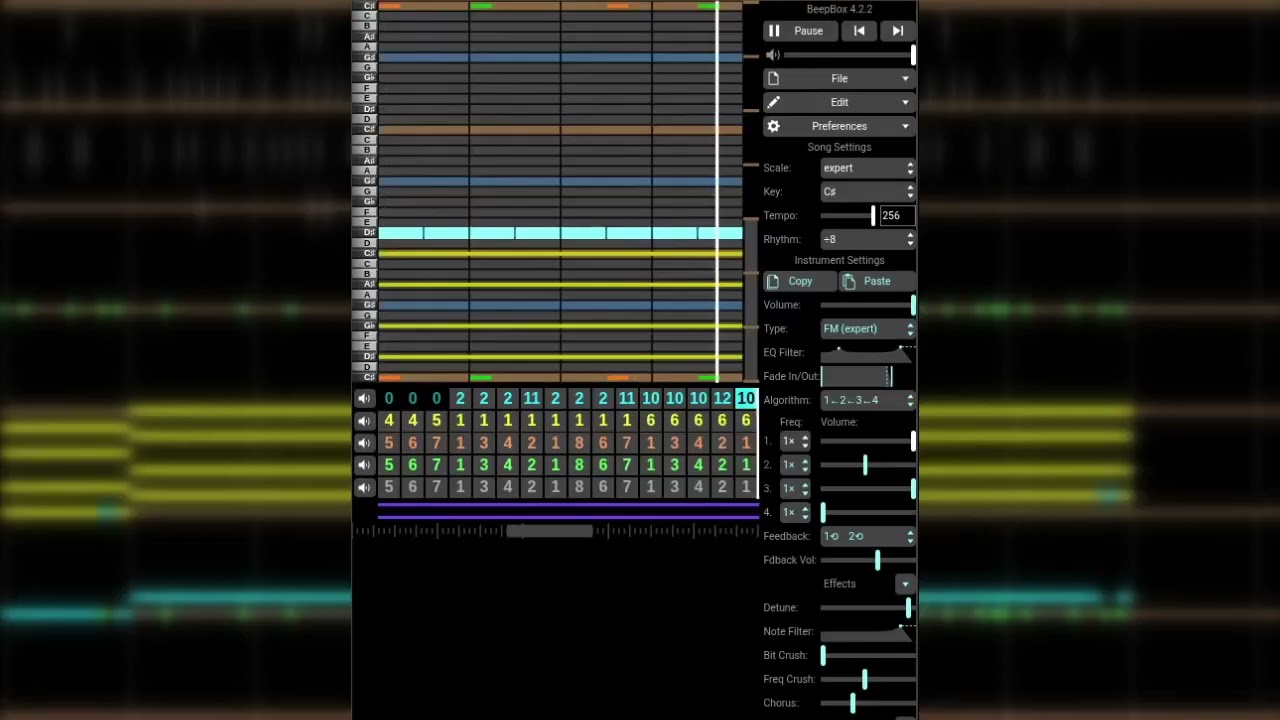Adjust operator 2 volume slider

(x=868, y=465)
